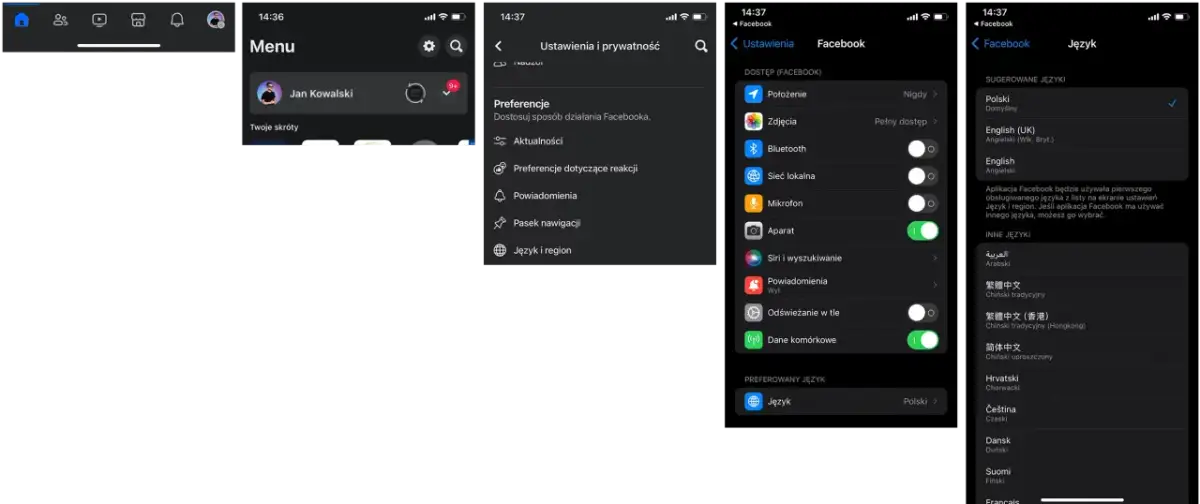Tap the search icon on the Menu screen

[x=456, y=46]
